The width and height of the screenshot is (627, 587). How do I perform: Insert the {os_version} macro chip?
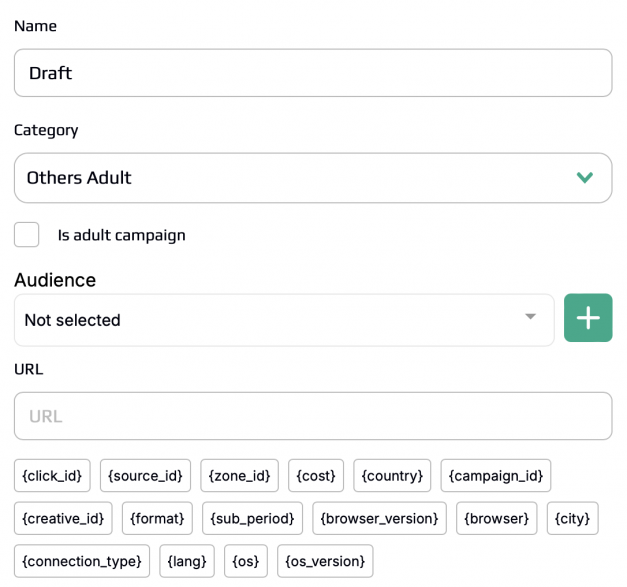click(325, 561)
